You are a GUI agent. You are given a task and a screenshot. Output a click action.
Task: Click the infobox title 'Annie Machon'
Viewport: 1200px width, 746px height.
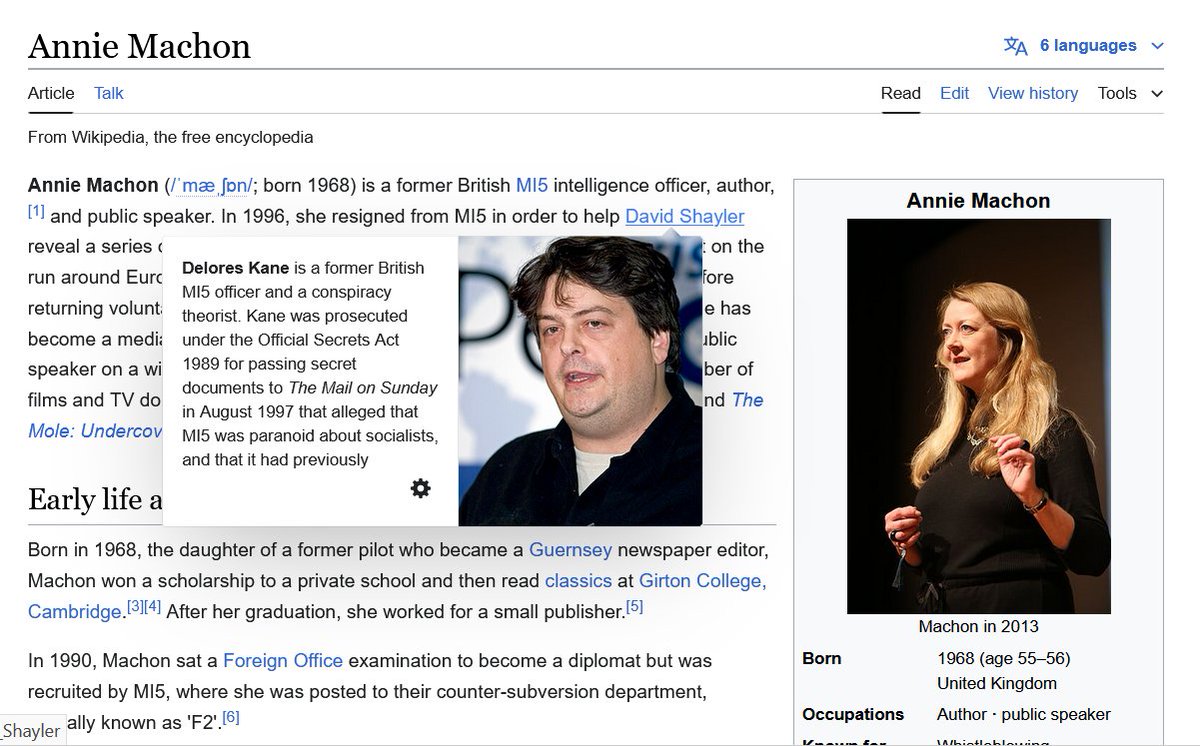tap(979, 200)
